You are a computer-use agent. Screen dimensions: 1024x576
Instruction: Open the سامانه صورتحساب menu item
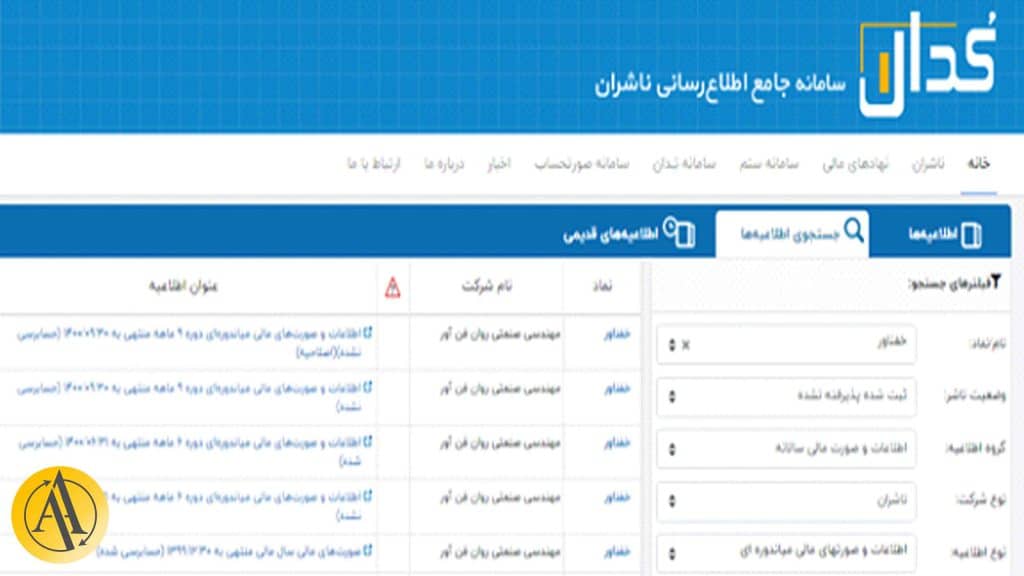(581, 164)
